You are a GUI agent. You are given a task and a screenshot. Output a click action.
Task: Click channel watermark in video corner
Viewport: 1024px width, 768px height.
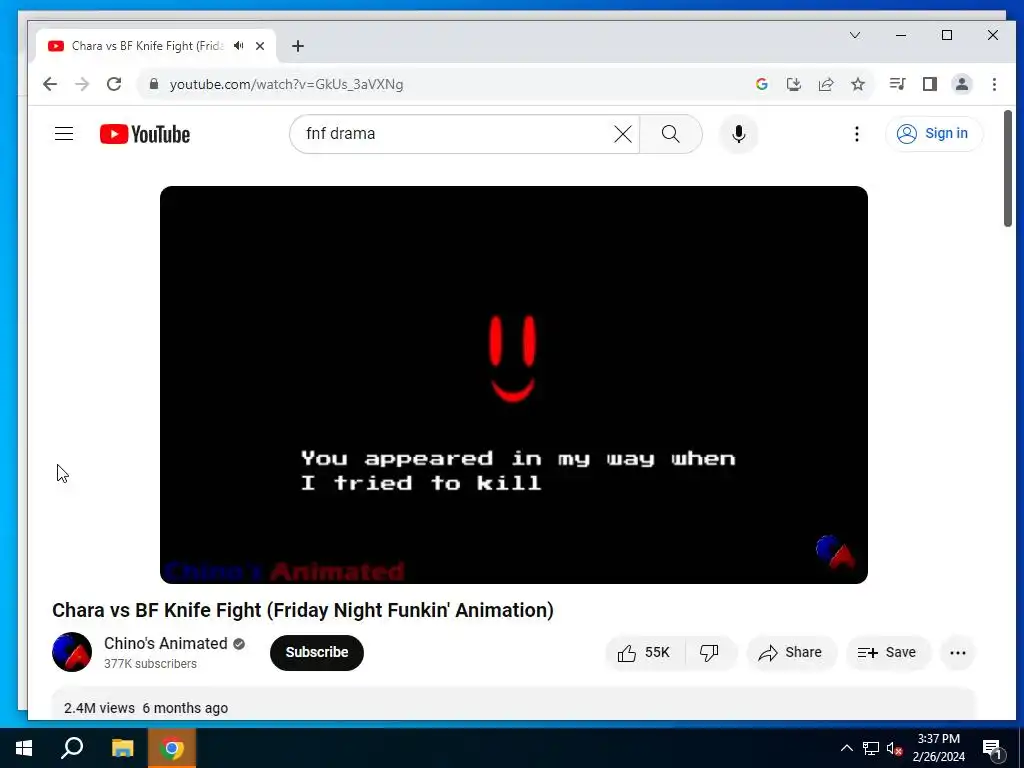point(835,552)
